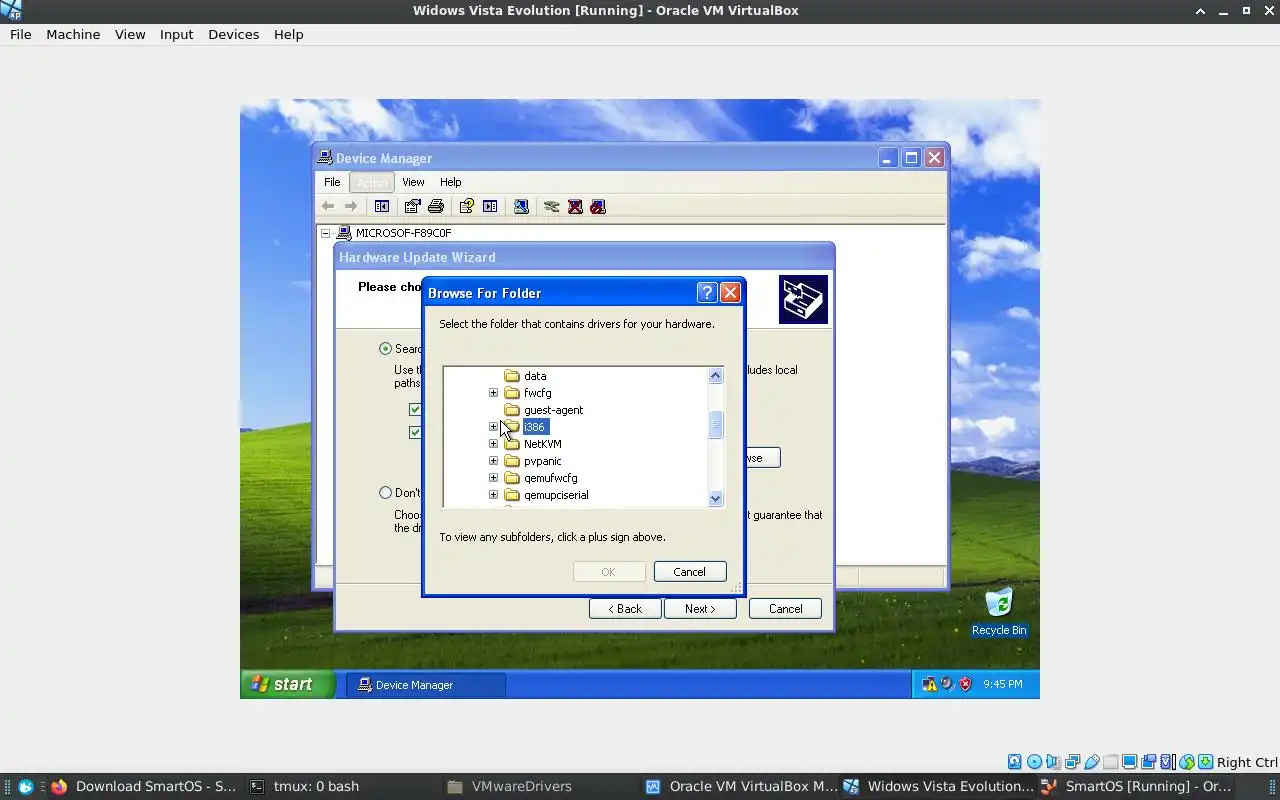The width and height of the screenshot is (1280, 800).
Task: Select qemufwcfg folder in tree
Action: [550, 478]
